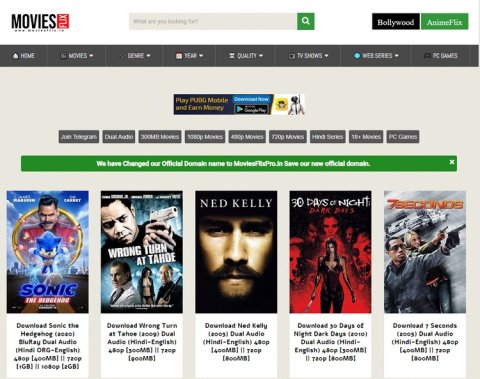The width and height of the screenshot is (480, 379).
Task: Click the green search magnifier button
Action: click(306, 21)
